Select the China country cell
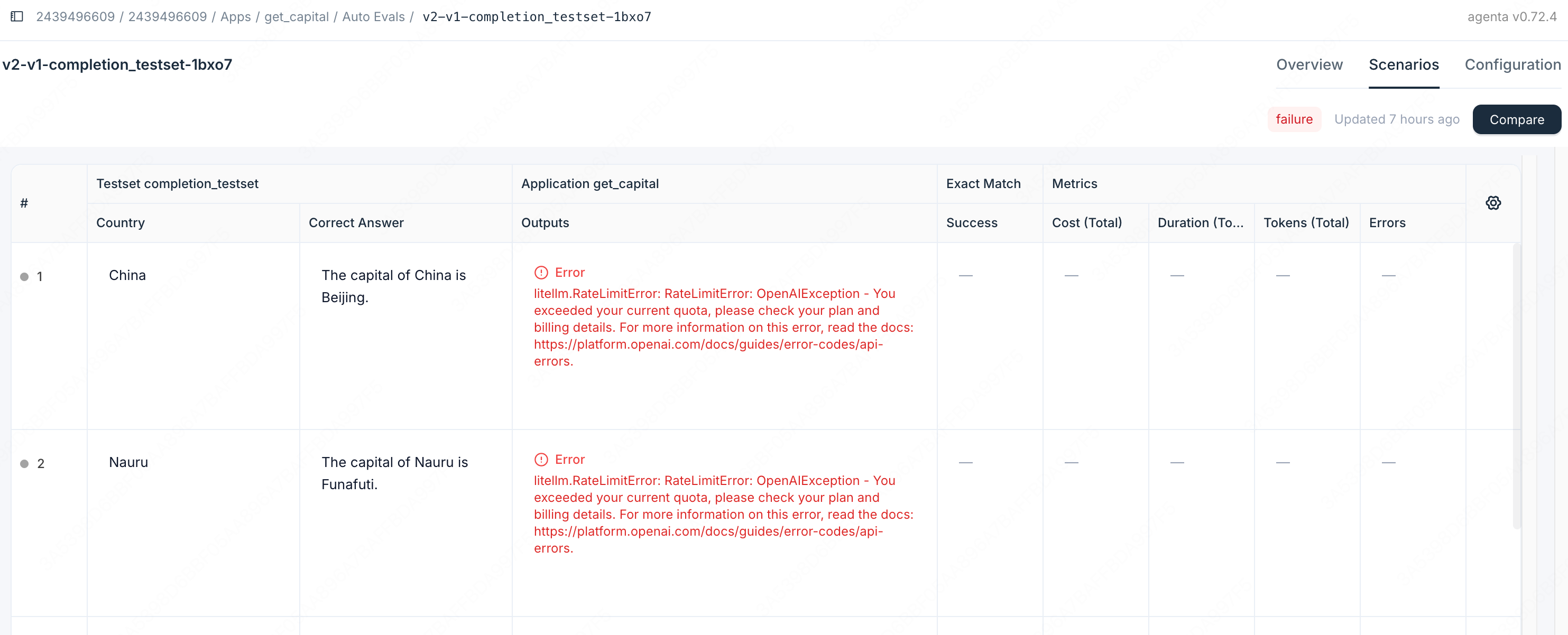 (x=127, y=275)
